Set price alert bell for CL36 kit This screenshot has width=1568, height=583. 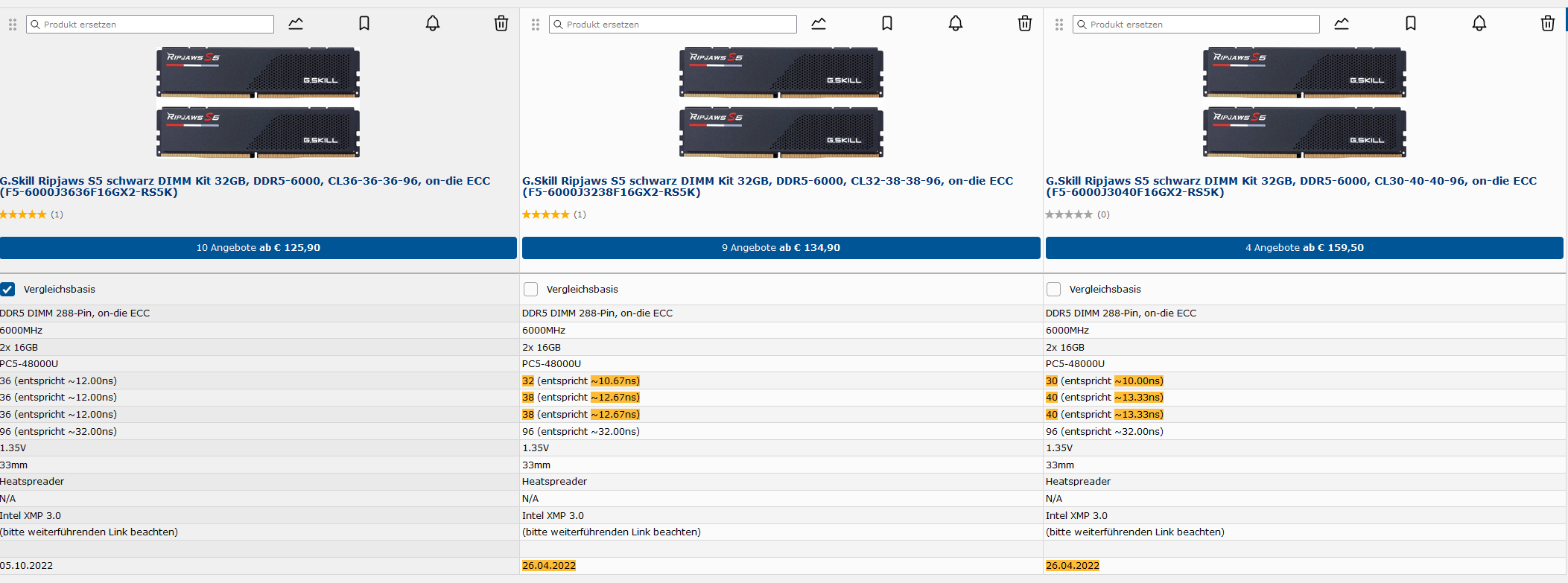[x=433, y=24]
